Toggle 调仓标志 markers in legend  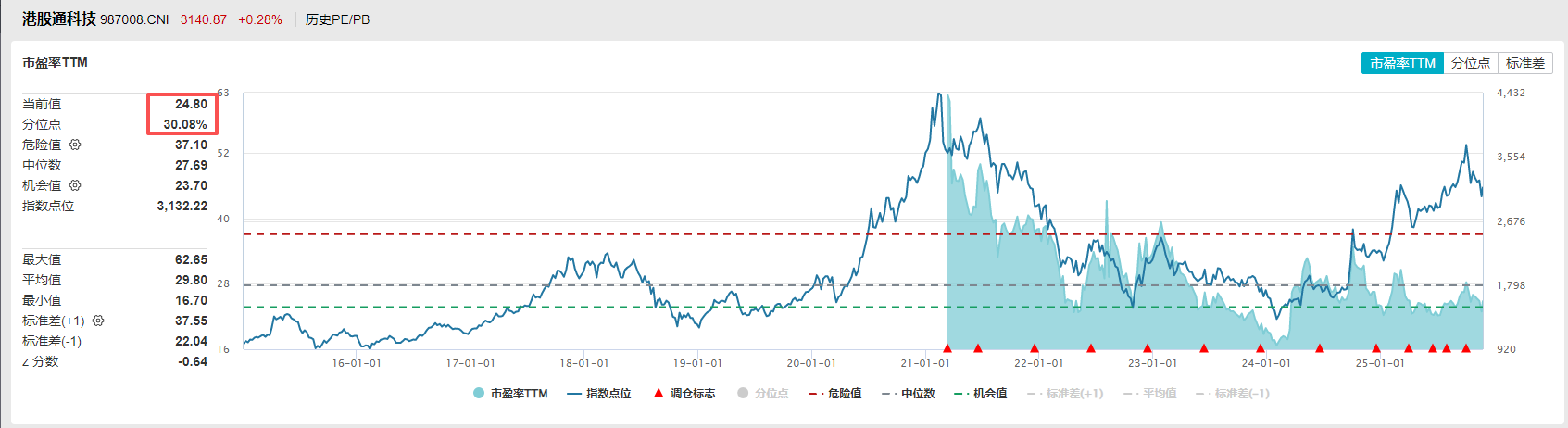point(684,394)
